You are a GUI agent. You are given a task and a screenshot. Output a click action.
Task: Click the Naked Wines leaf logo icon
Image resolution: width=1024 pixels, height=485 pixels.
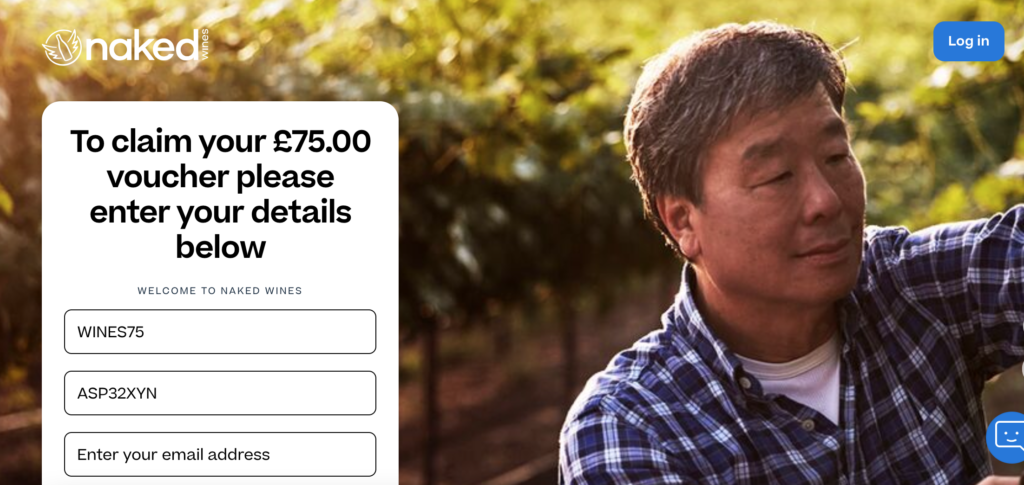(62, 46)
